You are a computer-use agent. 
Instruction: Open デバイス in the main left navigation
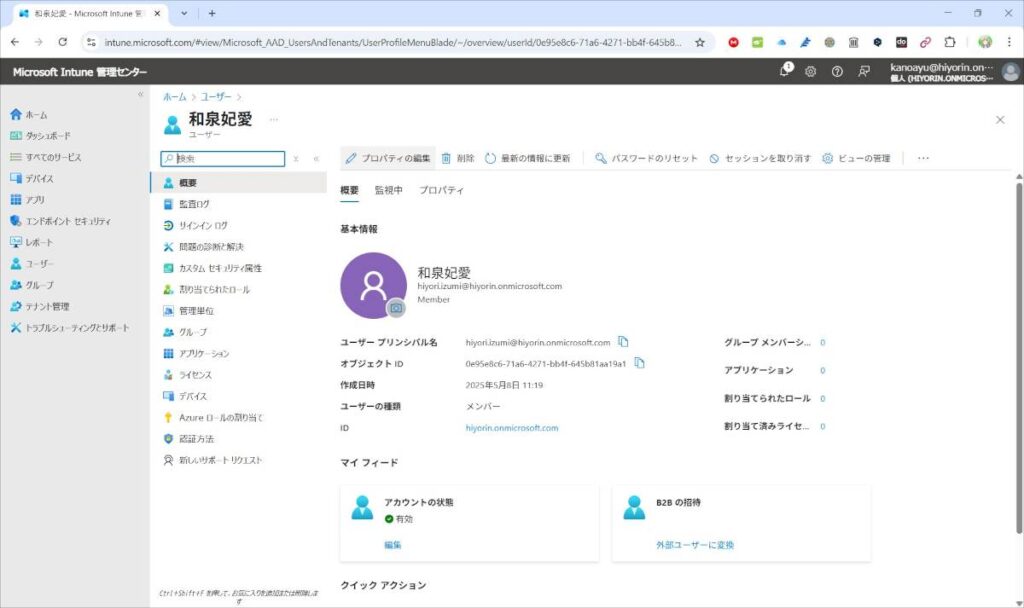pos(31,178)
